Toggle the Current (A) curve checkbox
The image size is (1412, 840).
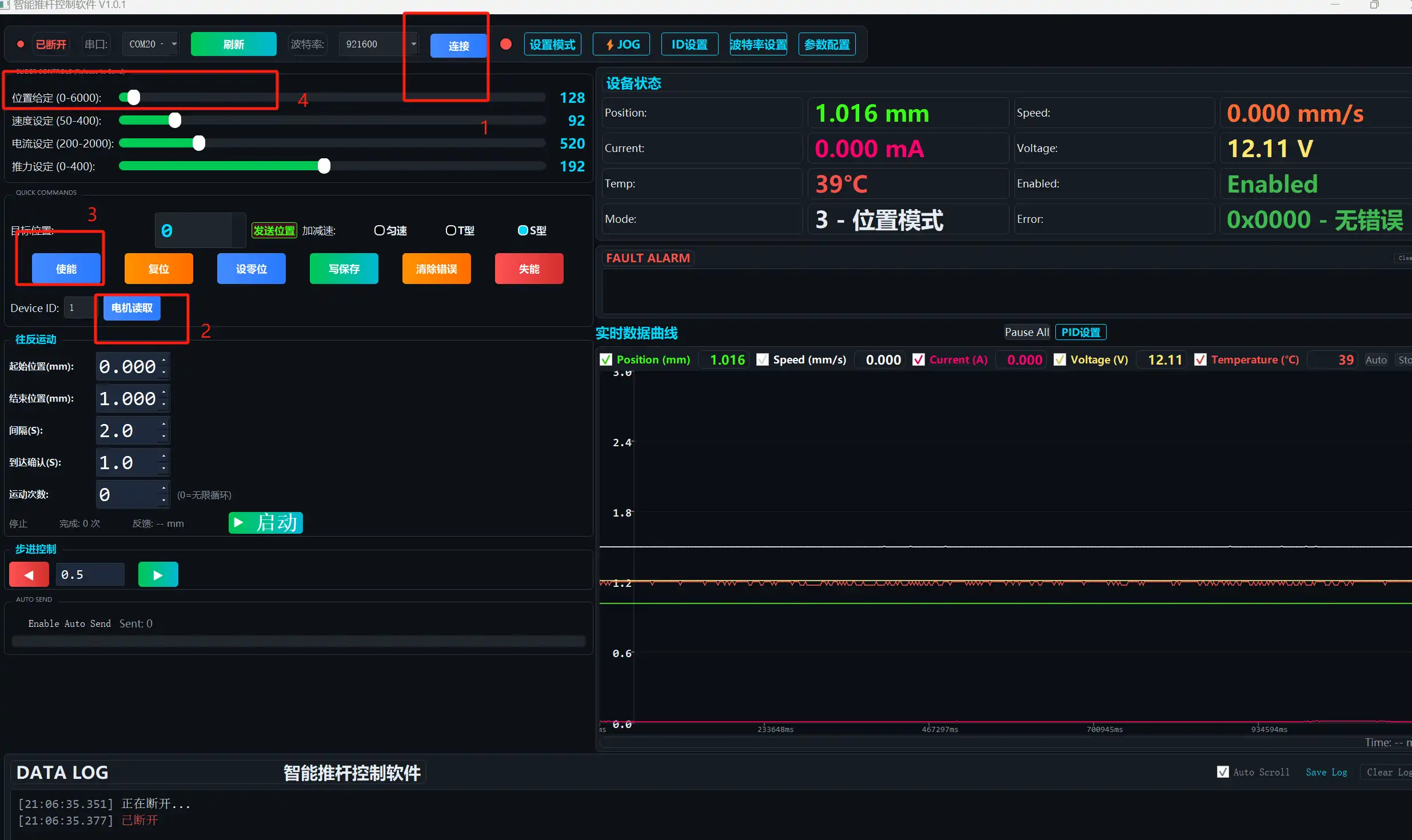(x=919, y=359)
